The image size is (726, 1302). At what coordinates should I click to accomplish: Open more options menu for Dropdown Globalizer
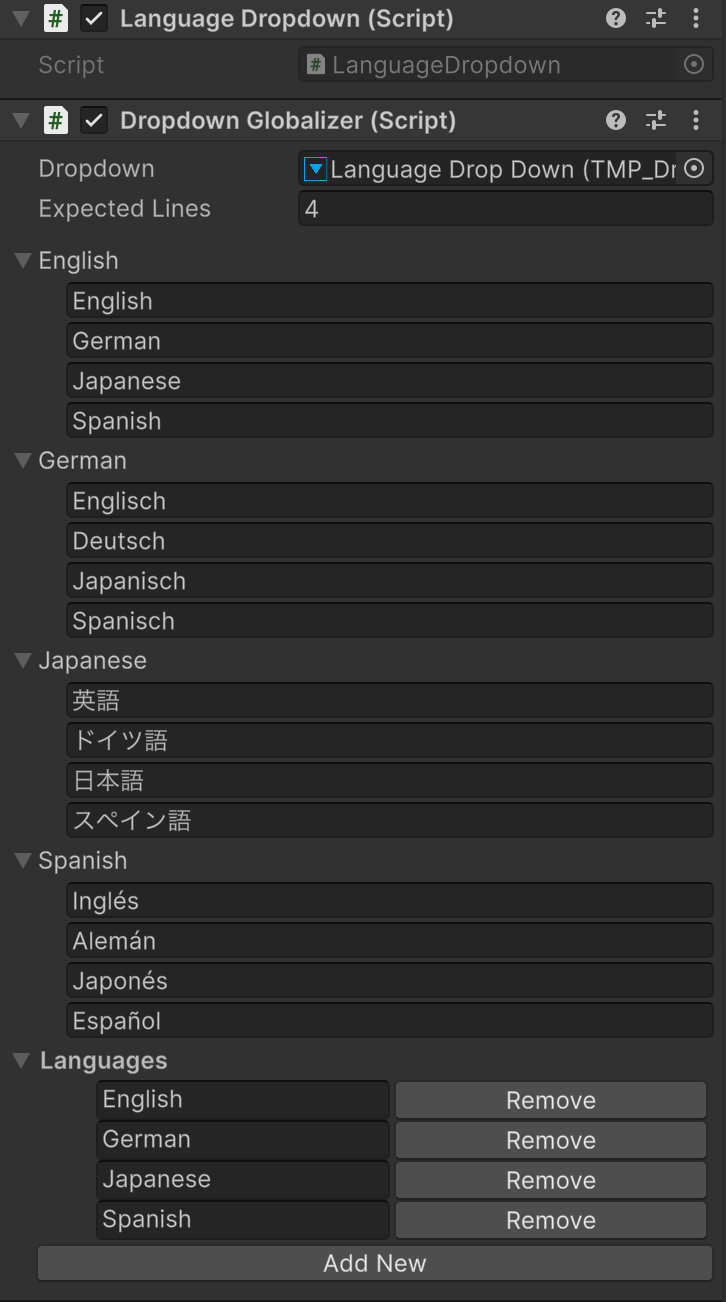click(x=696, y=121)
